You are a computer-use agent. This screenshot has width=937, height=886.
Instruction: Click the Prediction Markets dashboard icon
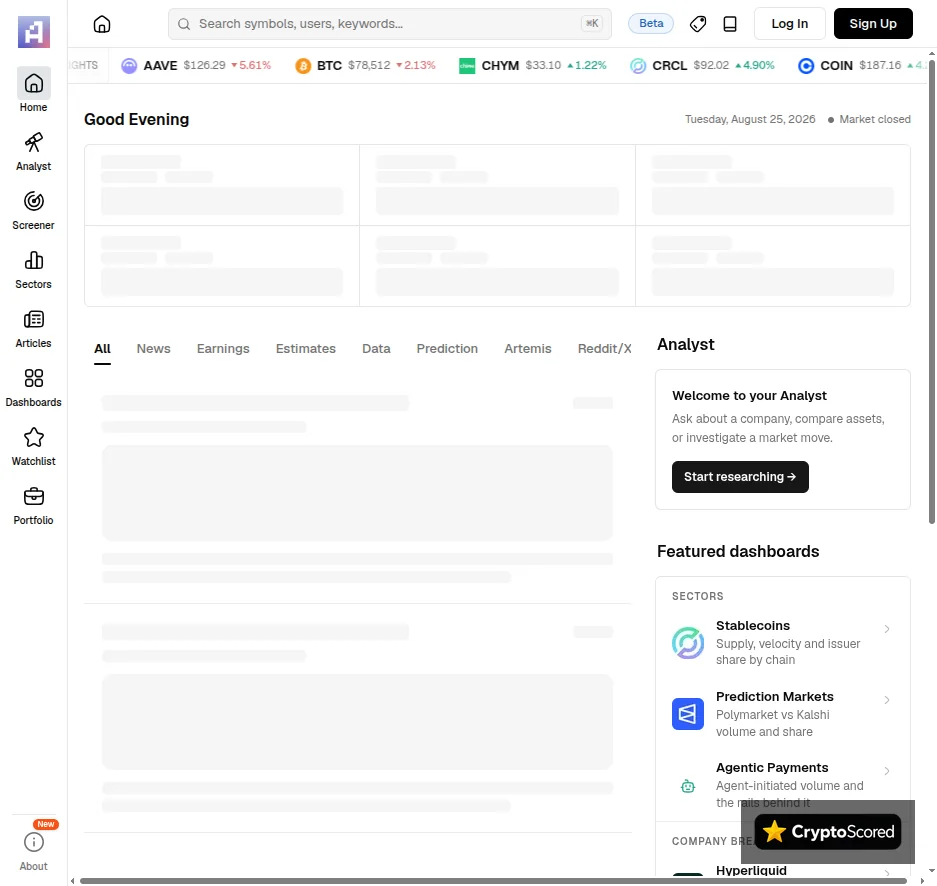(688, 714)
